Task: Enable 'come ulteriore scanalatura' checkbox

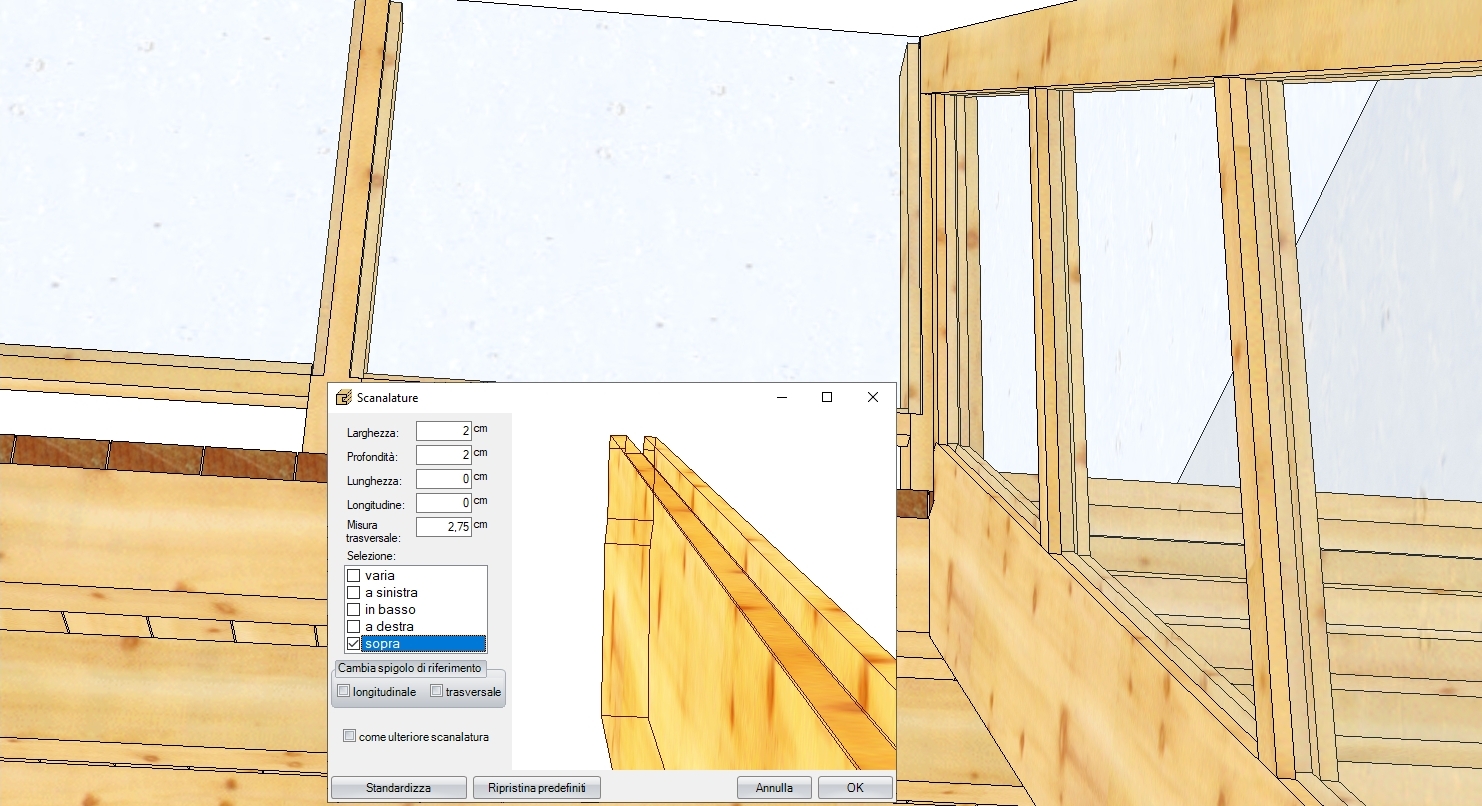Action: (349, 736)
